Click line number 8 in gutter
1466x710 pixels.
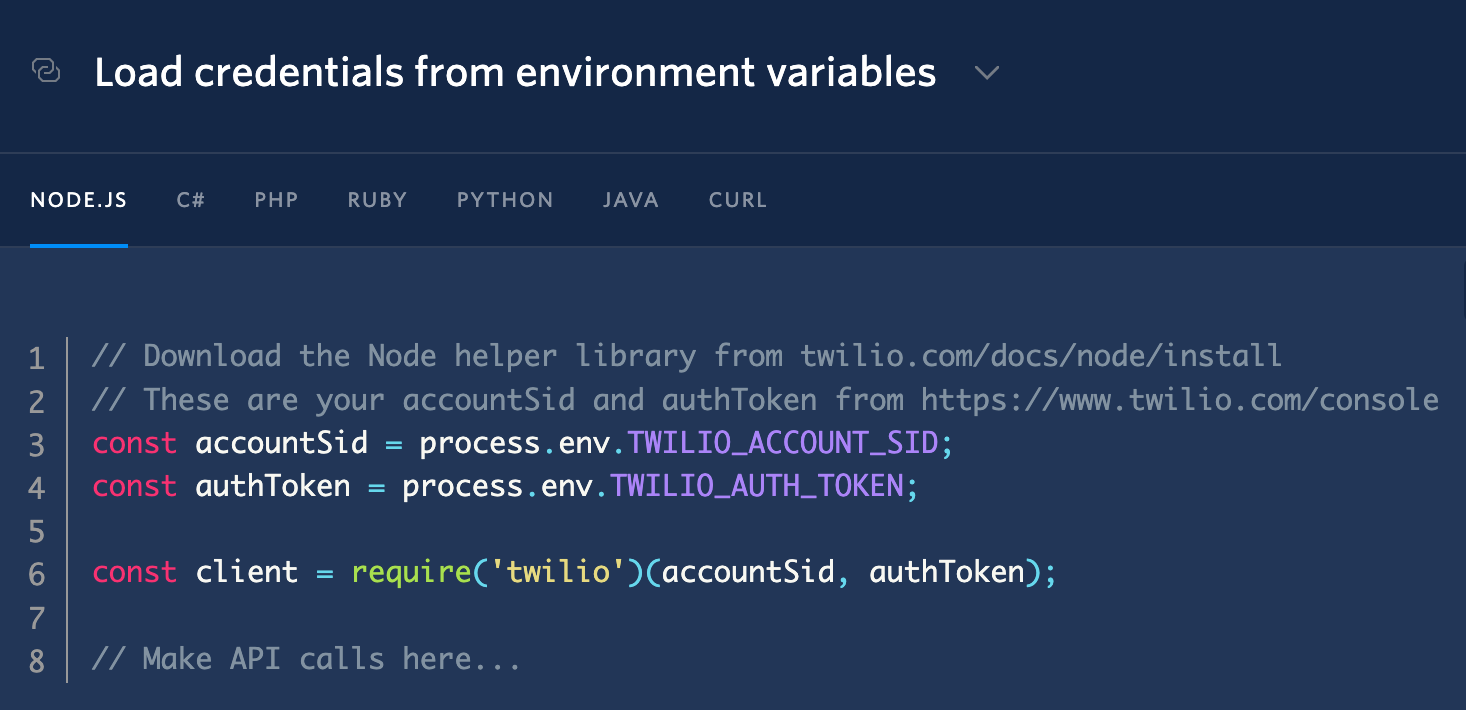coord(37,661)
